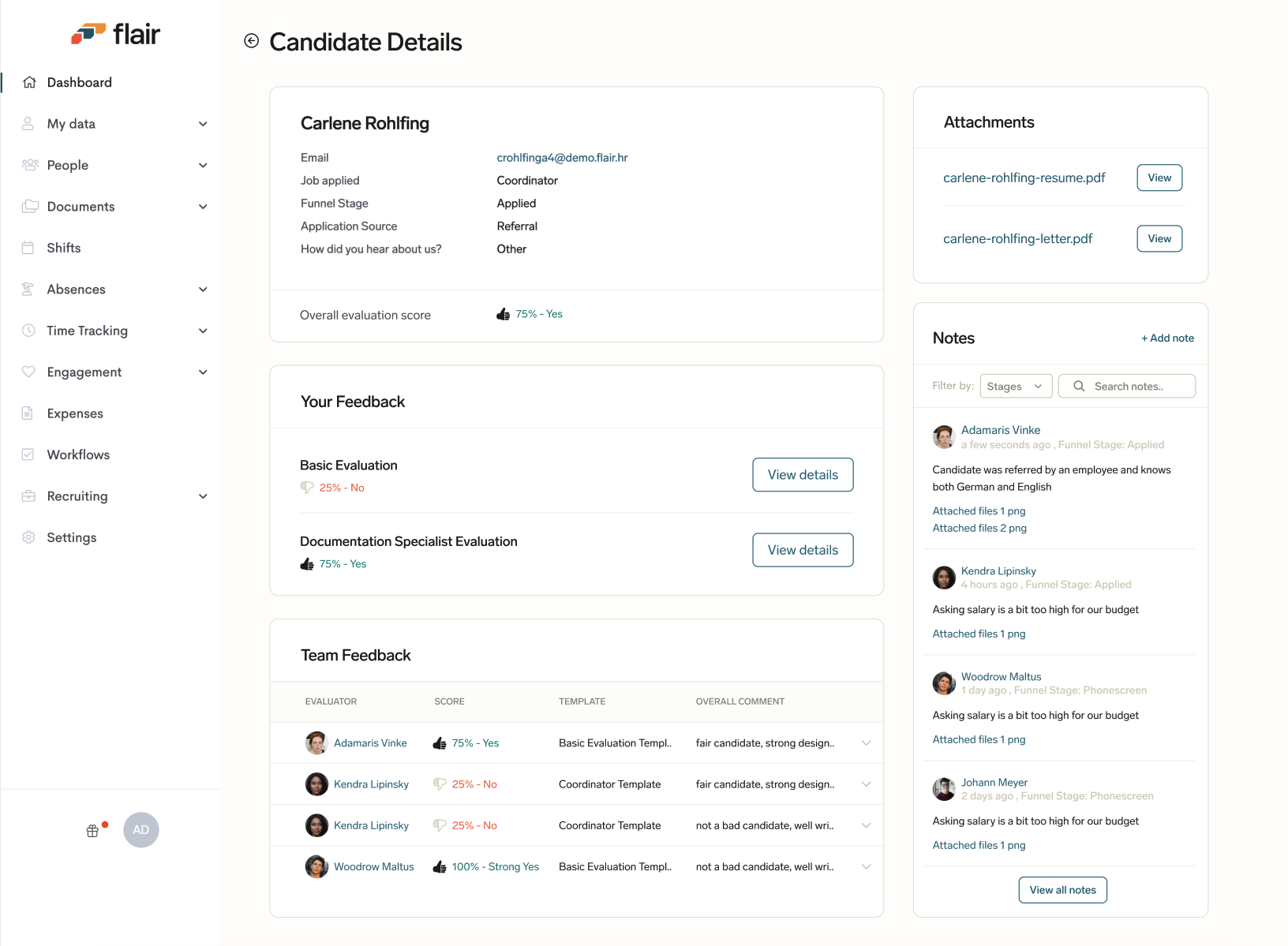Click the flair logo
This screenshot has height=946, width=1288.
click(116, 34)
